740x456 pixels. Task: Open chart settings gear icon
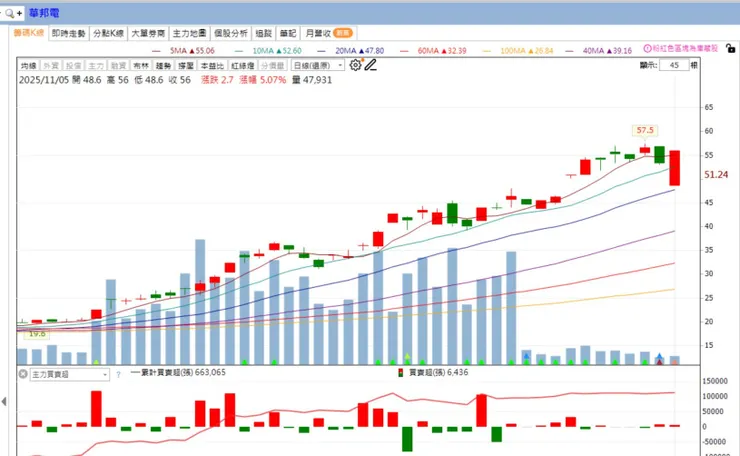pos(355,65)
